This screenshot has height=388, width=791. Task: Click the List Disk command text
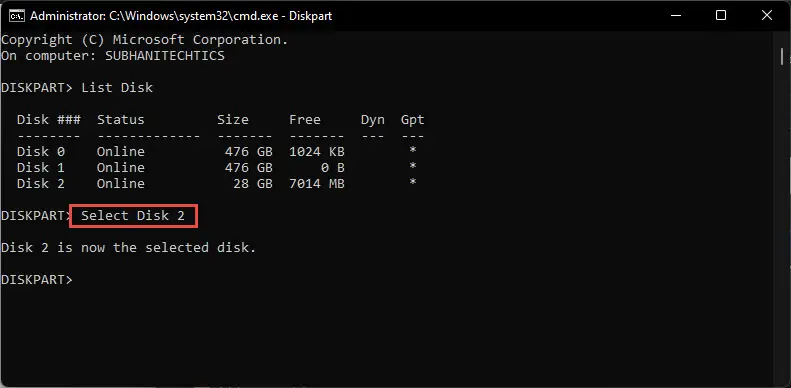117,88
